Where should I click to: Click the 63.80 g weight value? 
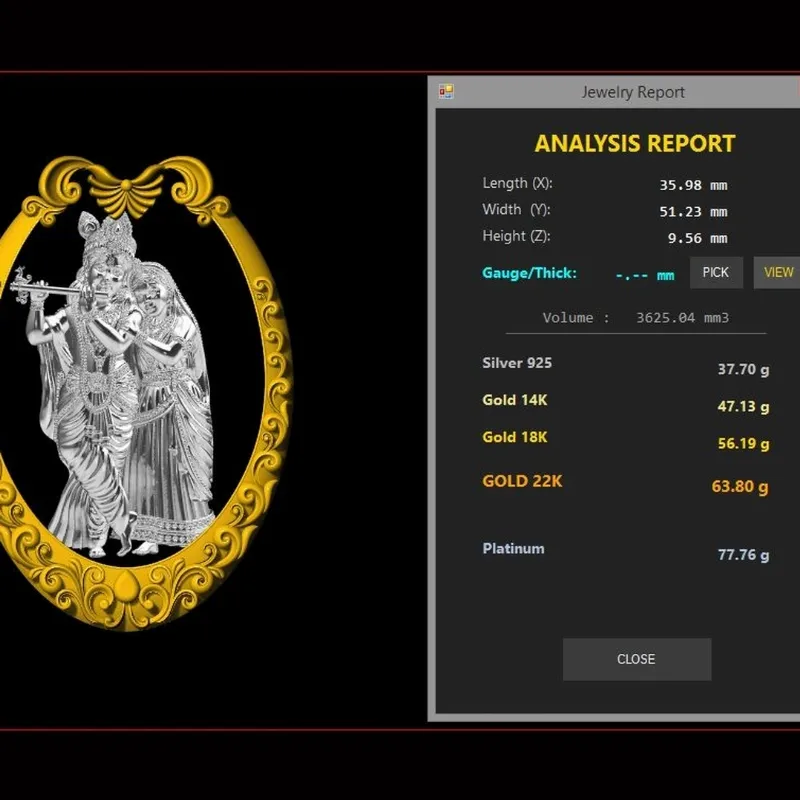(740, 486)
